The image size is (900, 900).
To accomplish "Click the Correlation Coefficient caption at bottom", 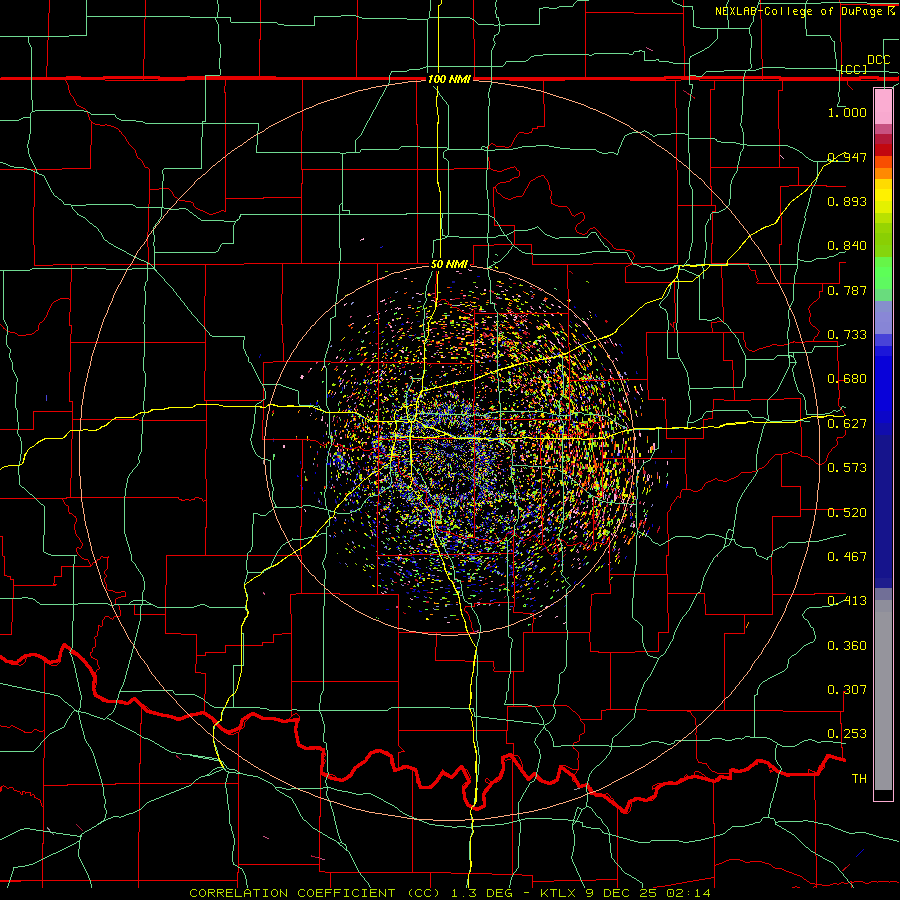I will coord(450,893).
